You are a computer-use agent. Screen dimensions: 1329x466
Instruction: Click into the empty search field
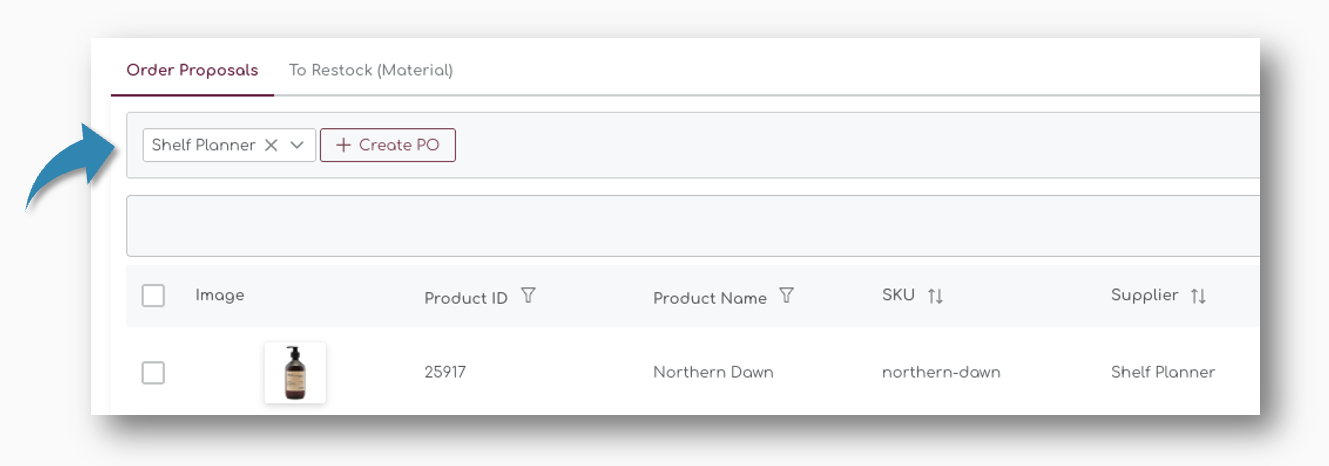pyautogui.click(x=690, y=226)
